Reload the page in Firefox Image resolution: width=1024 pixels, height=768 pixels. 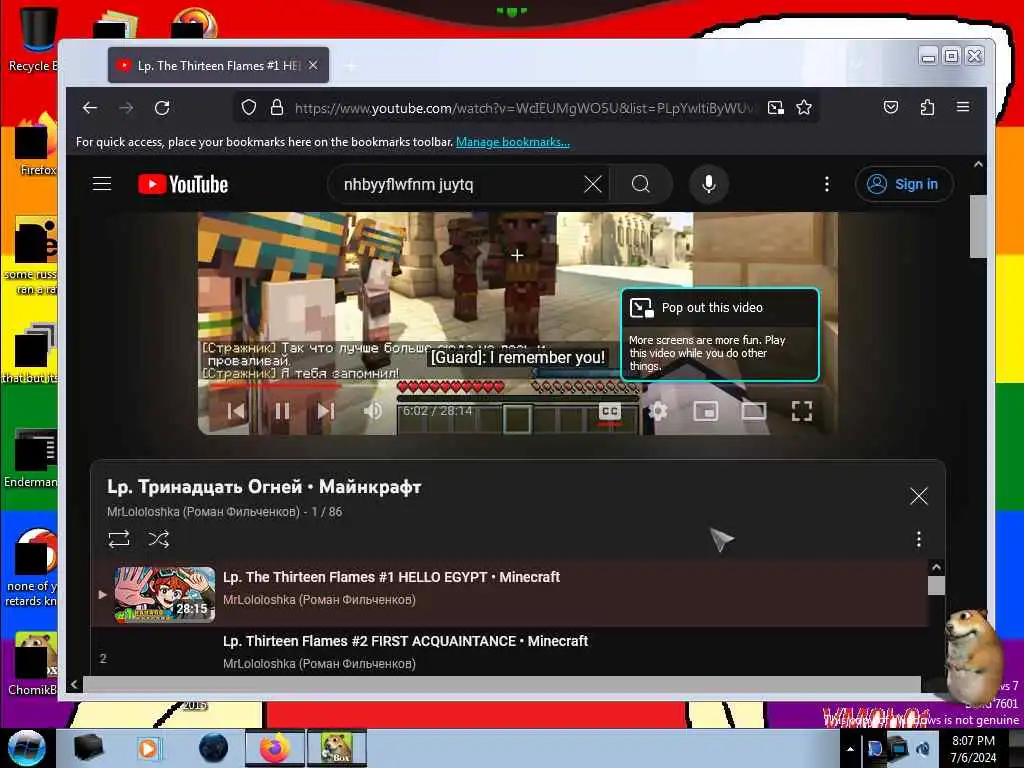coord(162,108)
